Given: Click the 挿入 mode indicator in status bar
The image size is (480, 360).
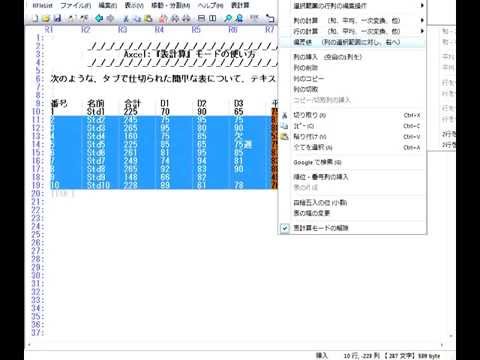Looking at the screenshot, I should (x=322, y=356).
